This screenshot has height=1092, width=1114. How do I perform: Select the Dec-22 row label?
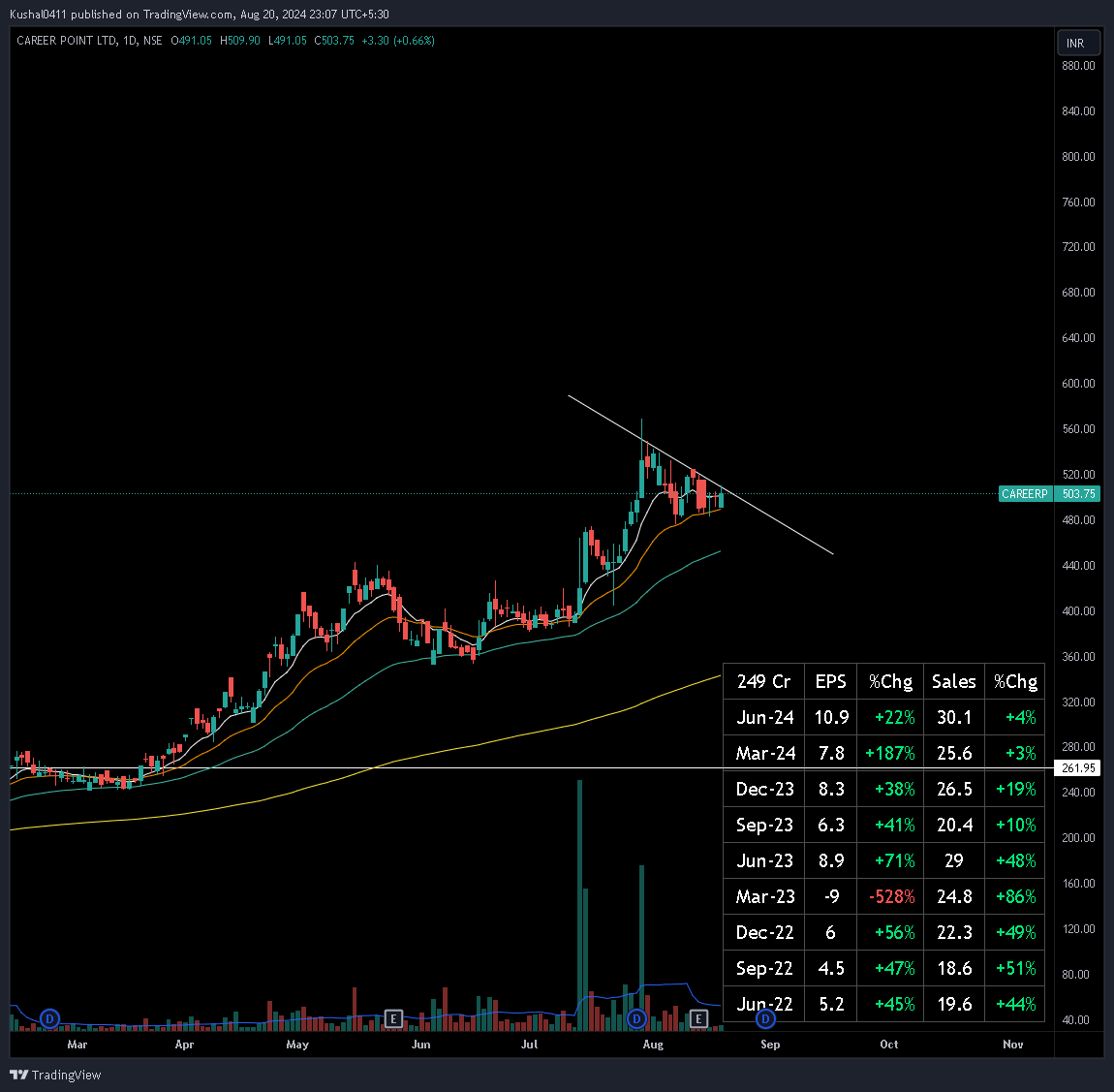(764, 932)
